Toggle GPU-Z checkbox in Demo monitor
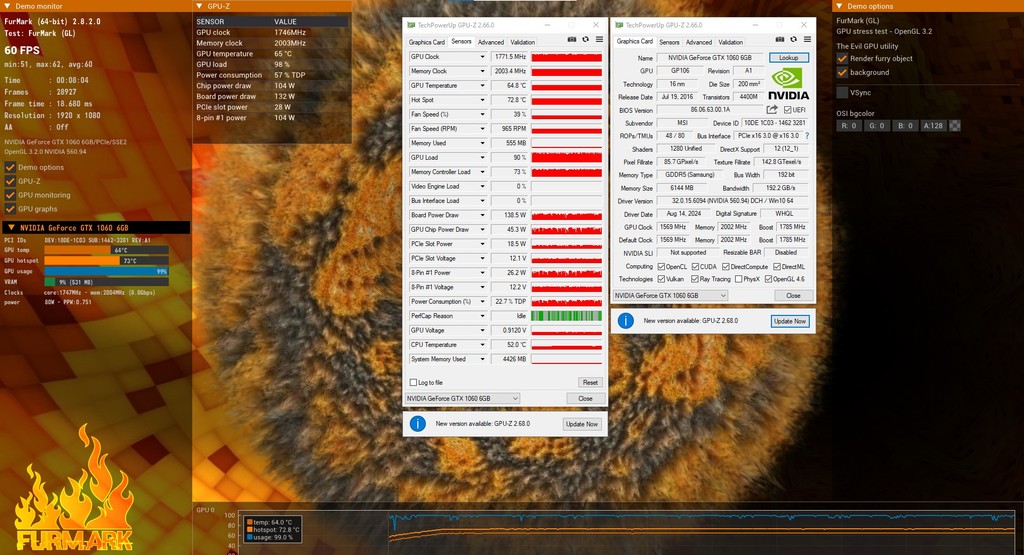The image size is (1024, 555). point(10,181)
